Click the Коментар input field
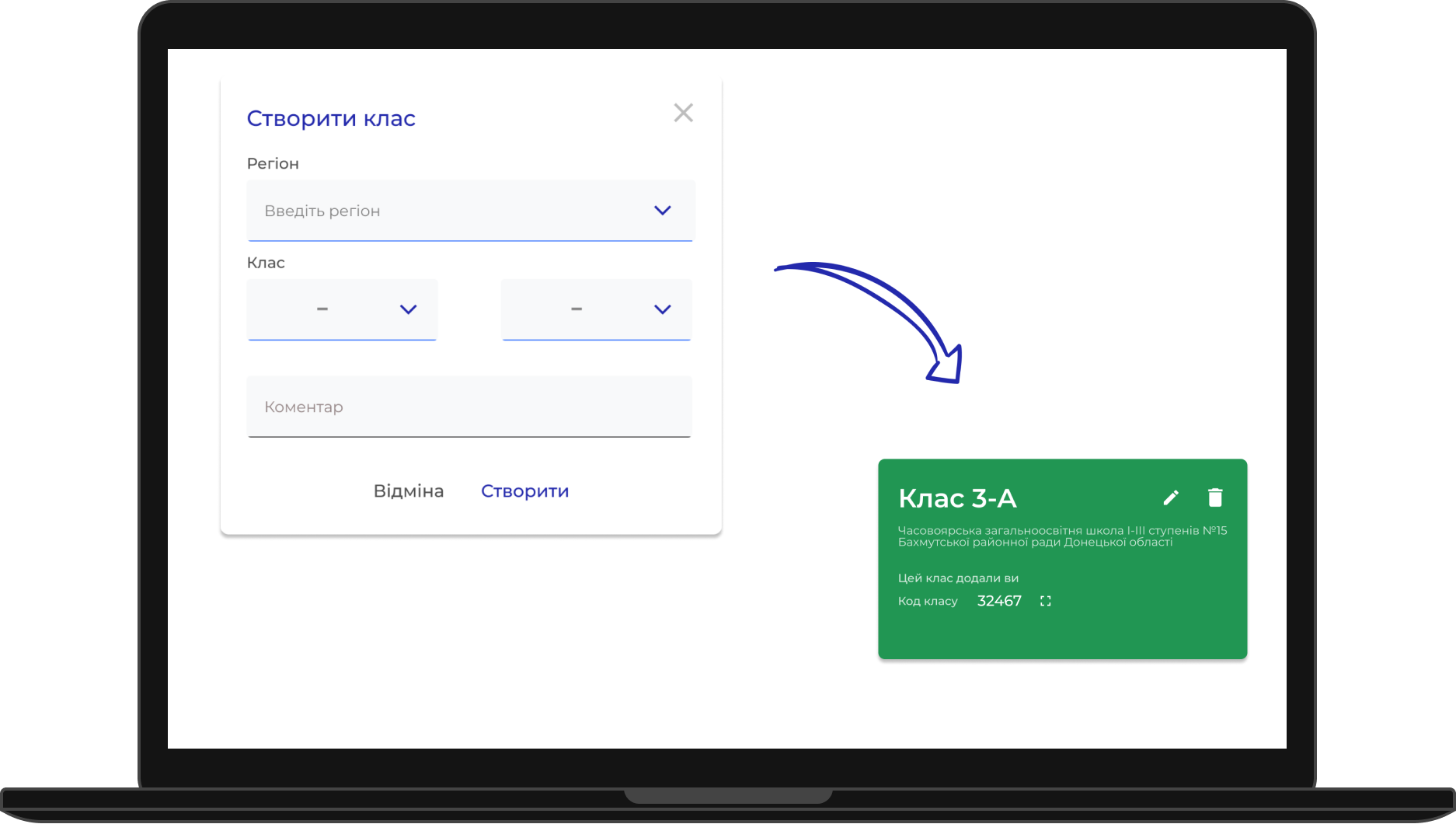This screenshot has width=1456, height=824. point(469,407)
